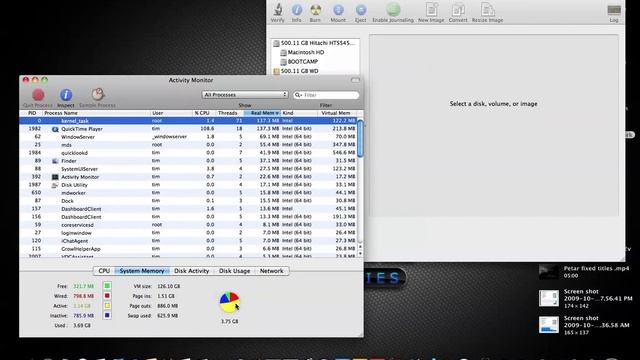Select the loginwindow process row
This screenshot has width=640, height=360.
click(x=188, y=233)
